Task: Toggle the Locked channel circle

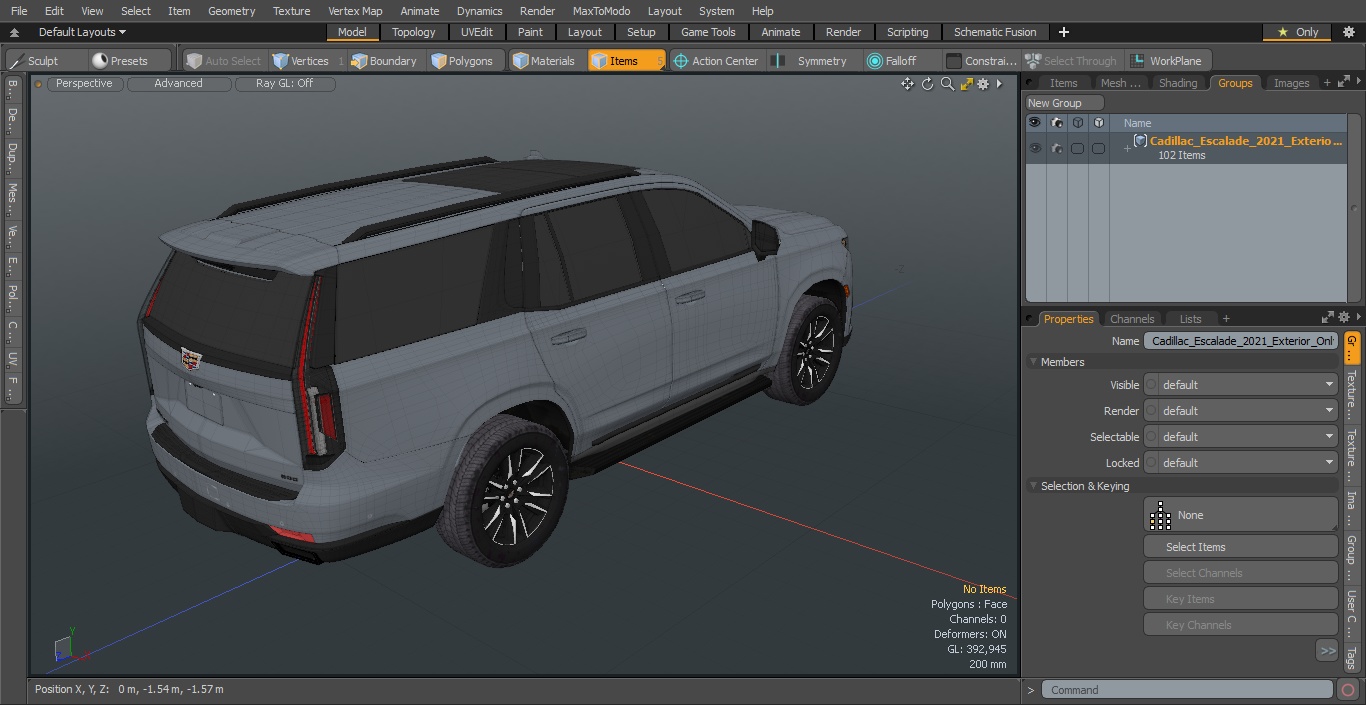Action: pos(1151,463)
